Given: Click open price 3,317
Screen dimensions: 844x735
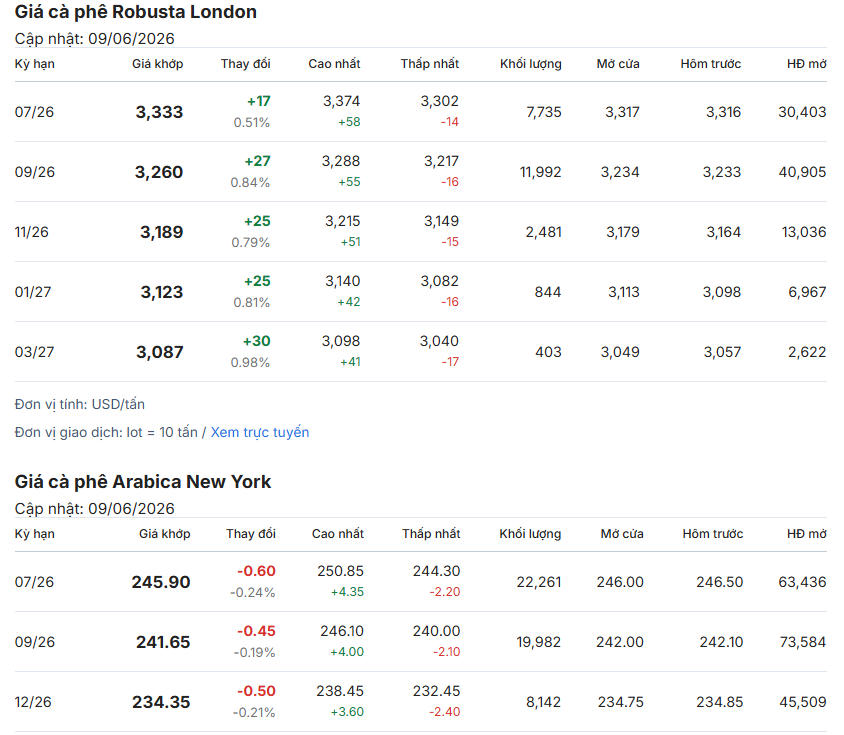Looking at the screenshot, I should (x=622, y=112).
